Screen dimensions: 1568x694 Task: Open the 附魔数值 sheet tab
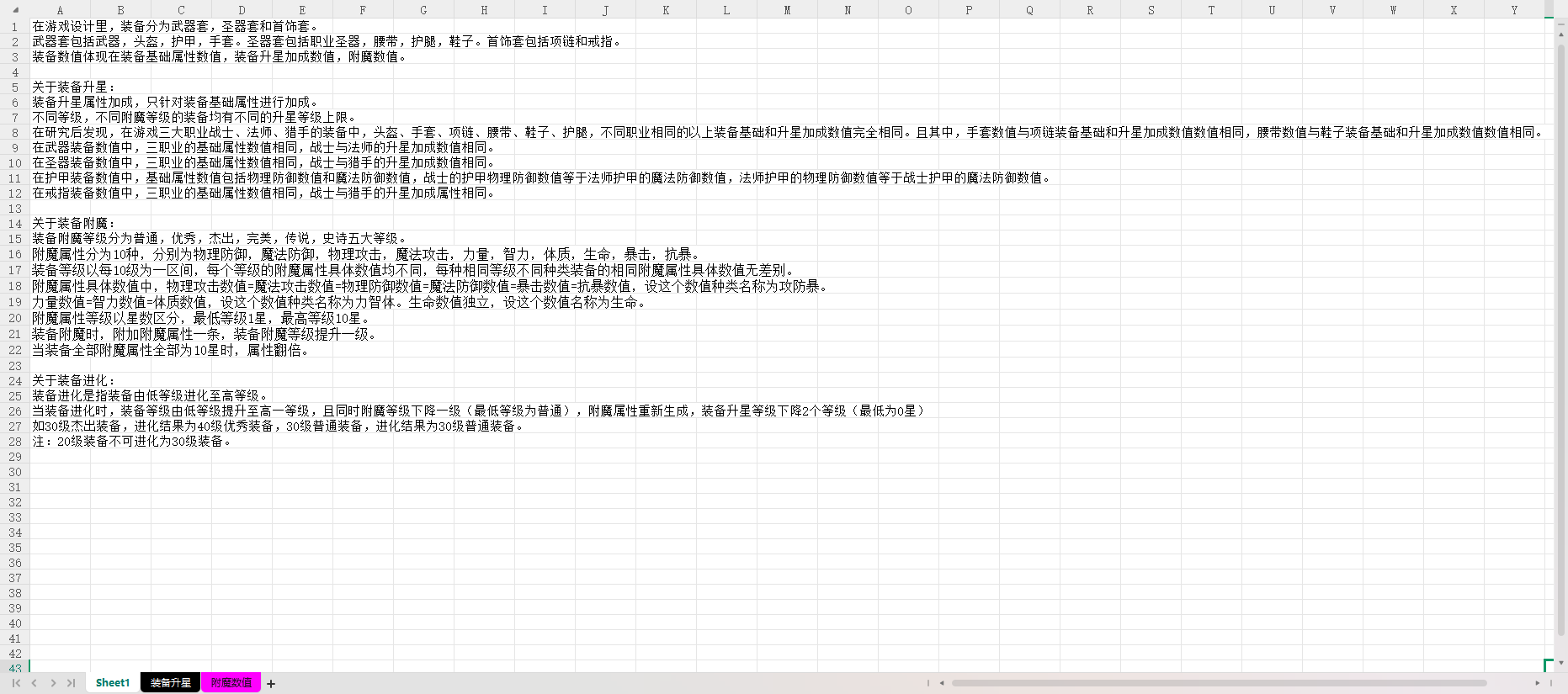(231, 683)
